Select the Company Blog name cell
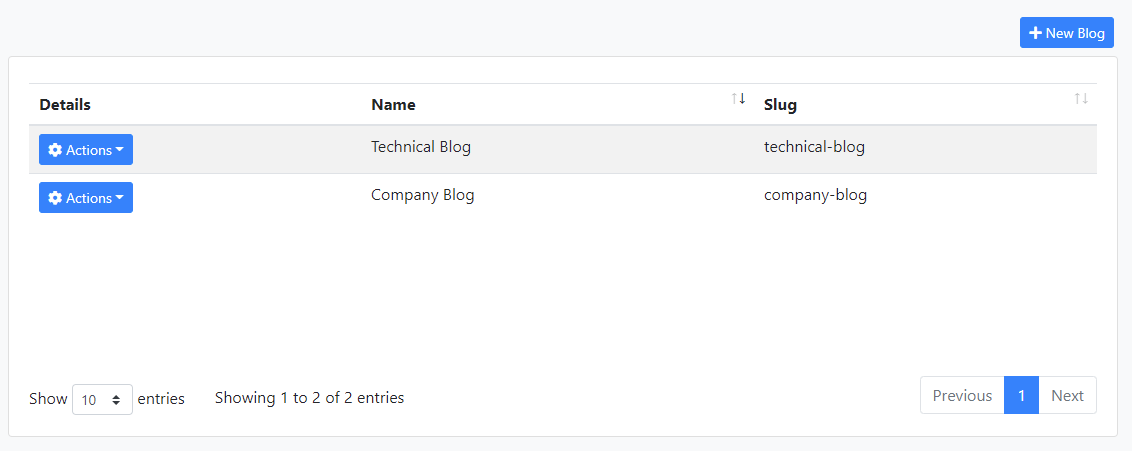The width and height of the screenshot is (1132, 451). (x=422, y=195)
